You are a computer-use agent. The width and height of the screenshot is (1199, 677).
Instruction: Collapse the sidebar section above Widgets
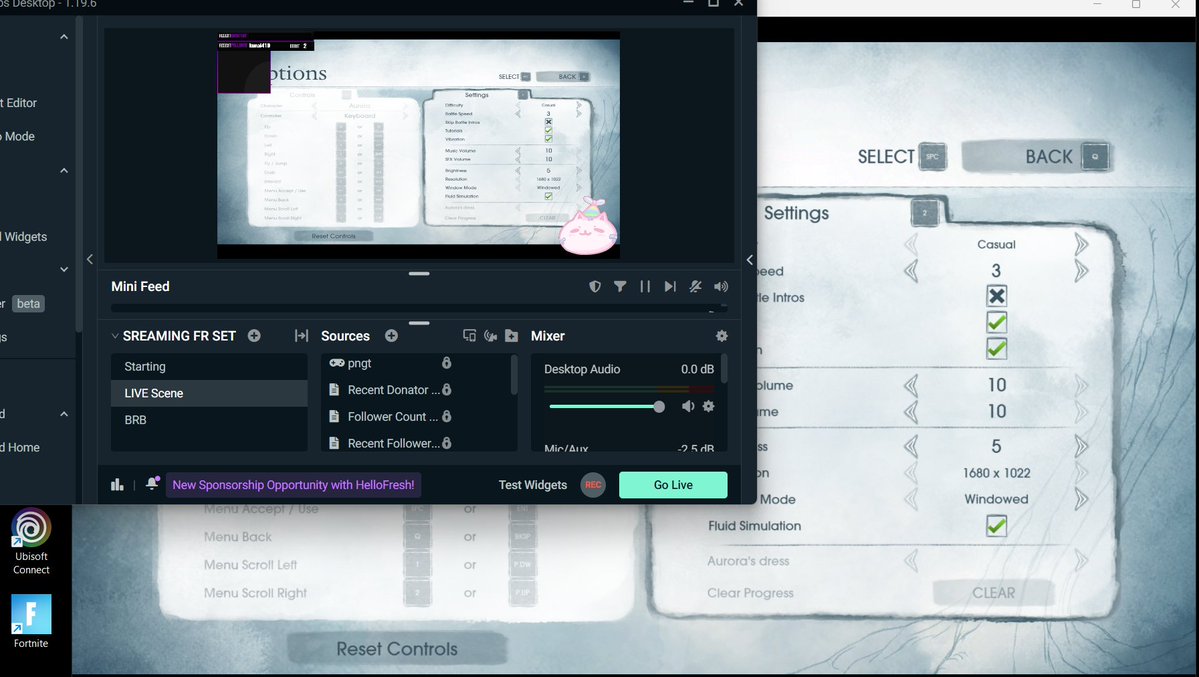64,171
